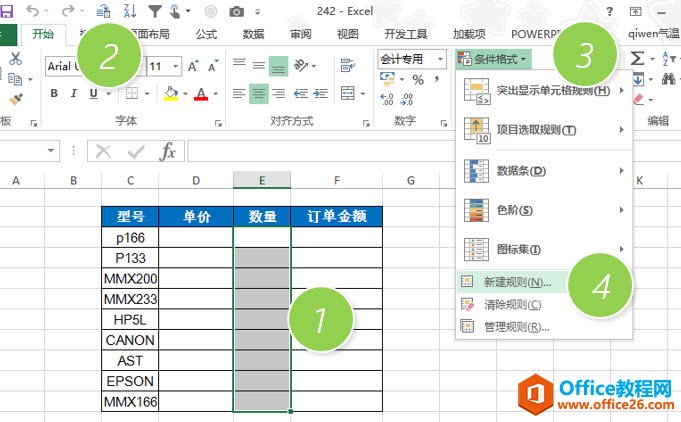The width and height of the screenshot is (681, 422).
Task: Click the AutoSum sigma icon
Action: coord(637,58)
